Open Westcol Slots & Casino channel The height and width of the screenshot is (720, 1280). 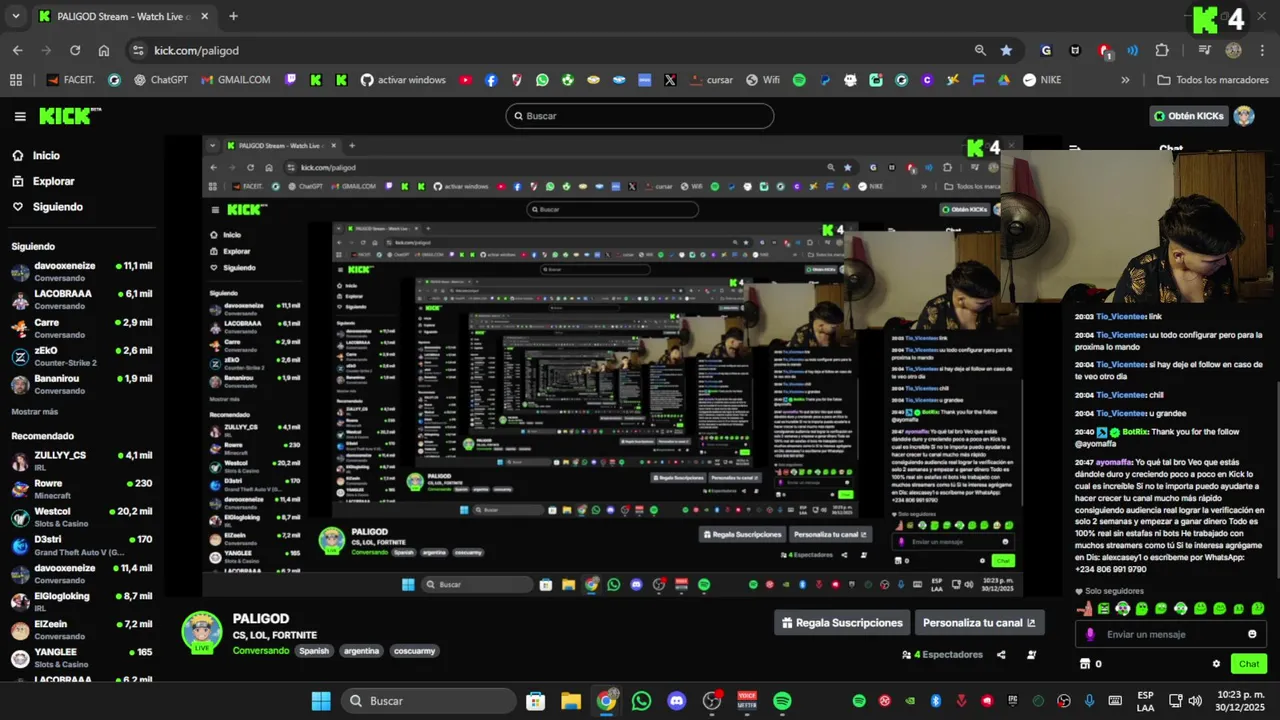[x=81, y=517]
